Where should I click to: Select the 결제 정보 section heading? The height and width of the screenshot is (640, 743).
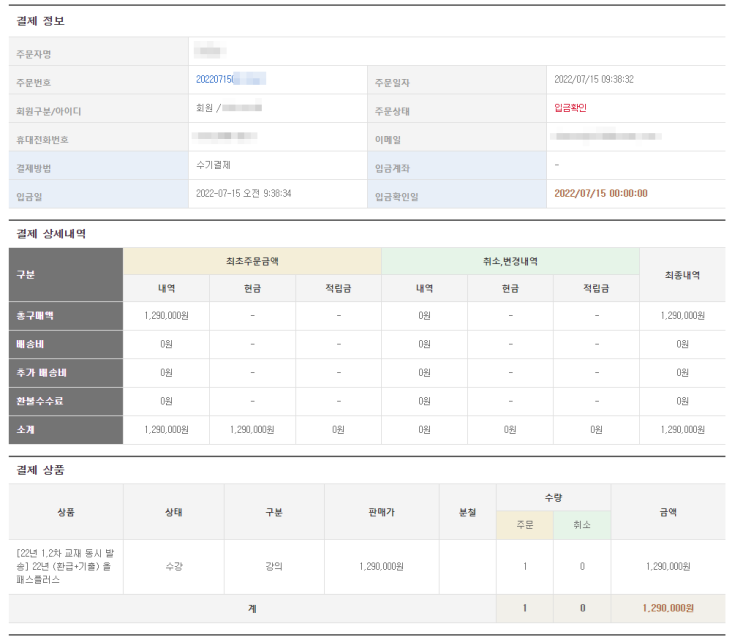(40, 21)
